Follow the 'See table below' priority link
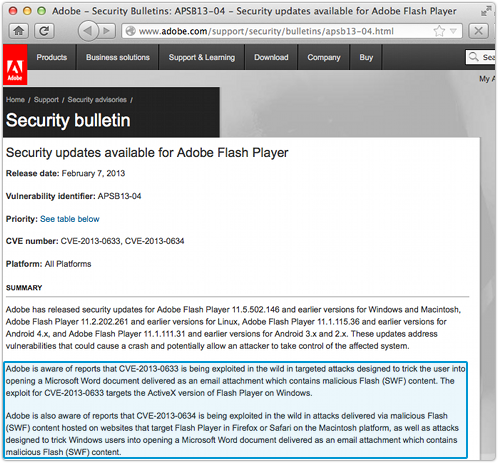Image resolution: width=498 pixels, height=463 pixels. tap(70, 219)
